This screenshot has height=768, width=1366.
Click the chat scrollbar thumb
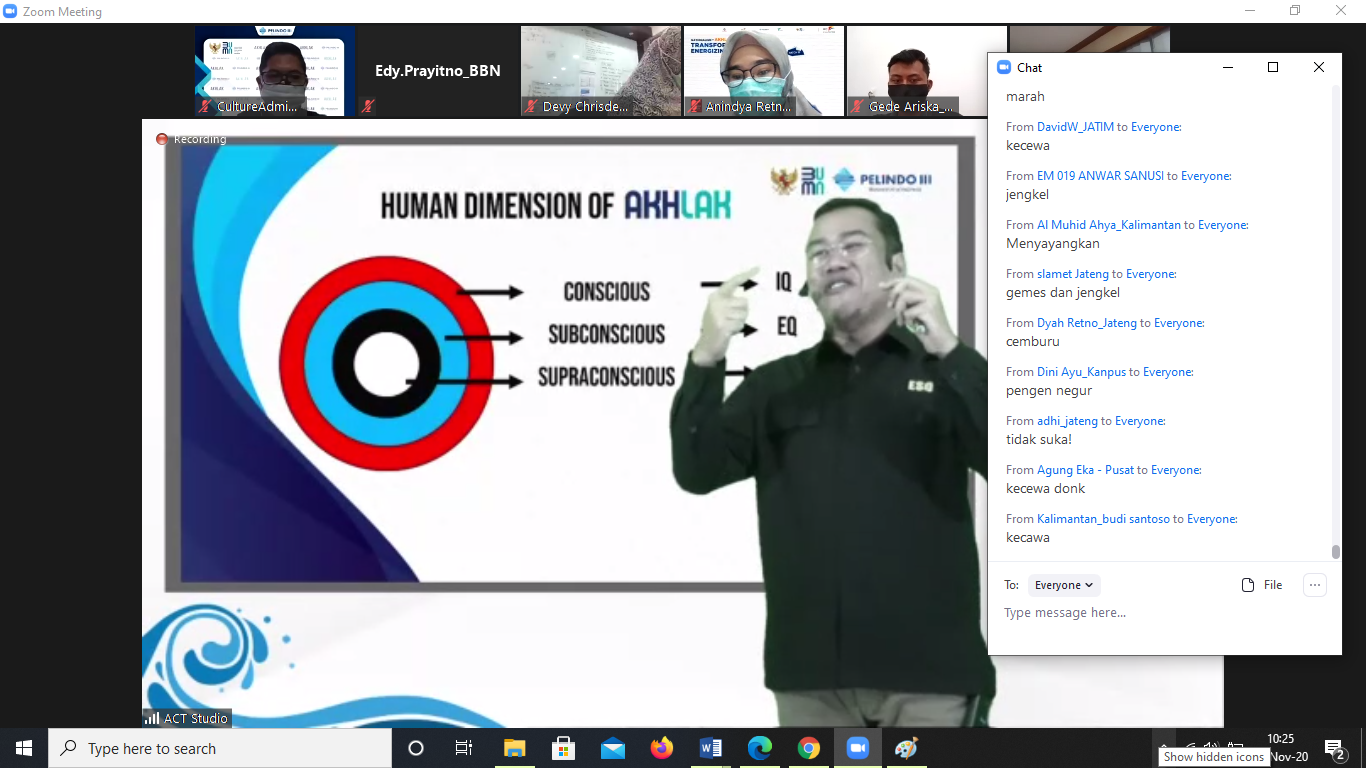(1335, 551)
